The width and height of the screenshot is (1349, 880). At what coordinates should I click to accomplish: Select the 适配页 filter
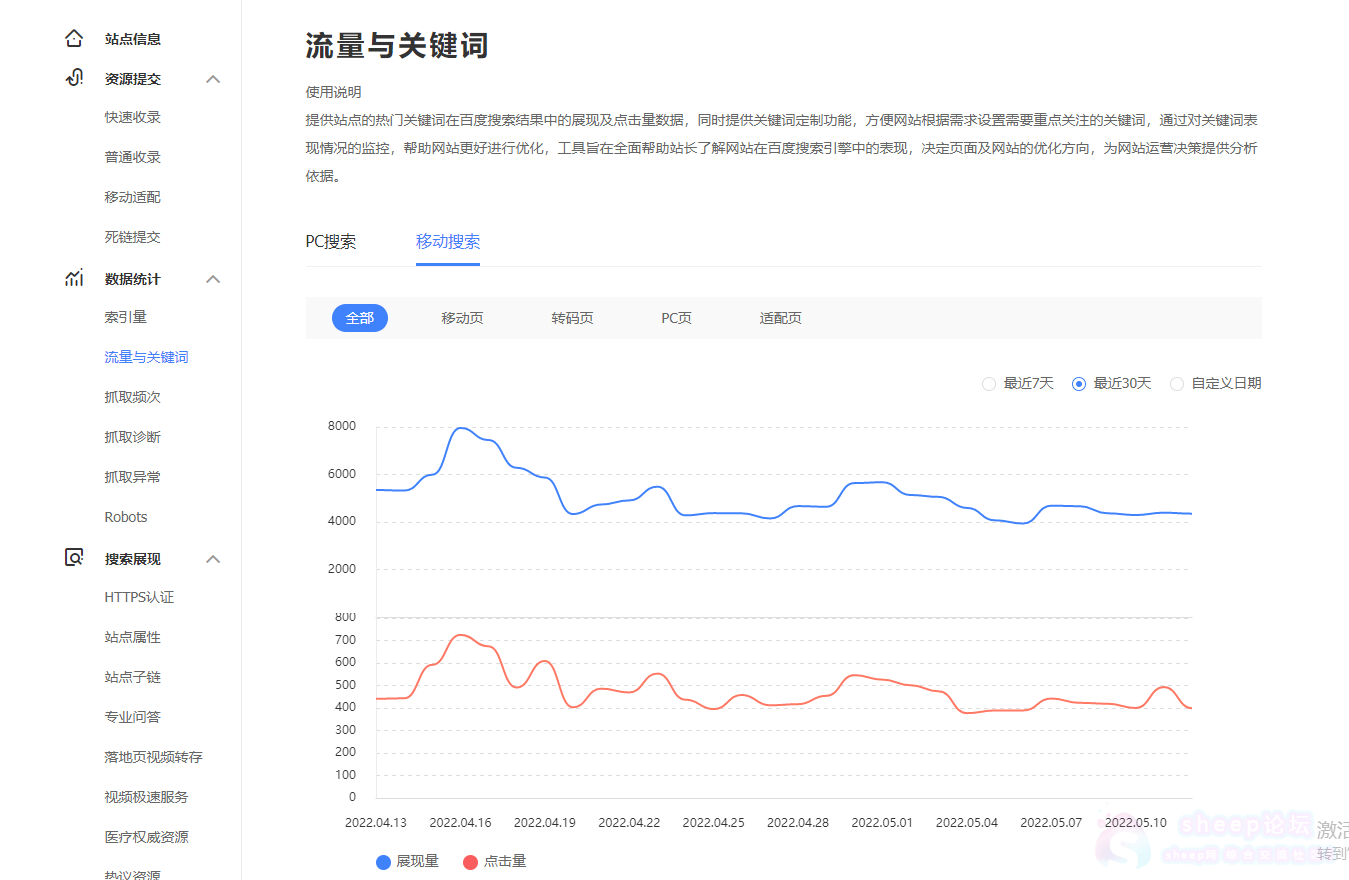(780, 318)
